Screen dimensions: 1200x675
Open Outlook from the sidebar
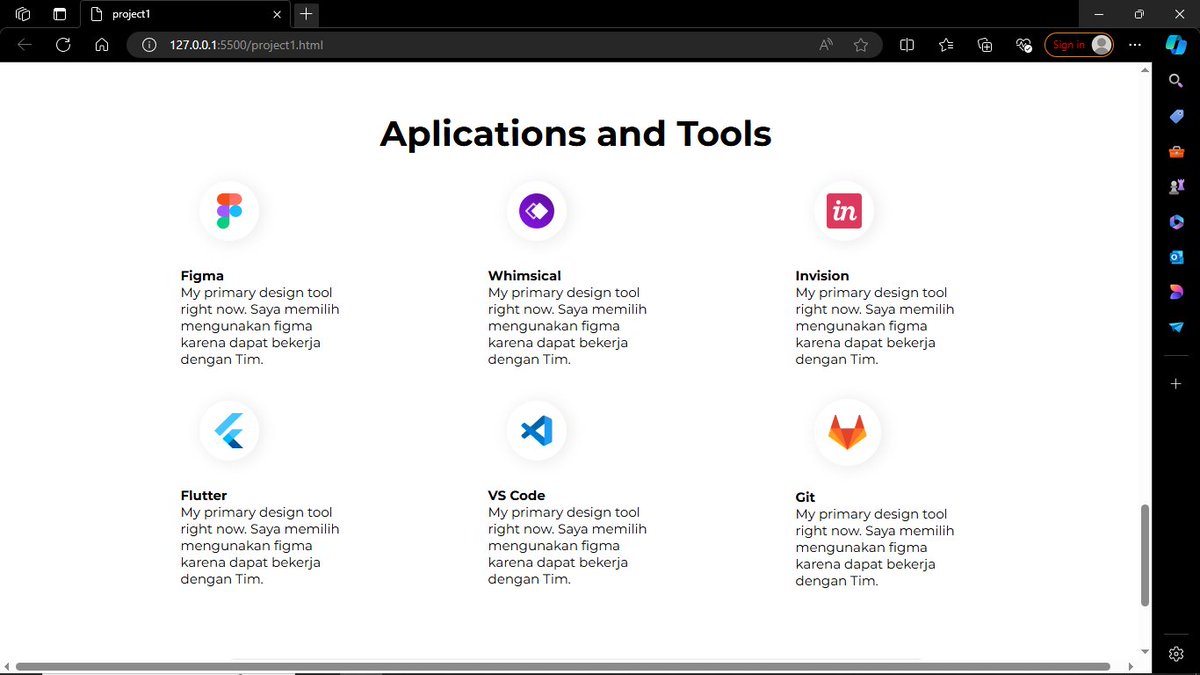pyautogui.click(x=1175, y=256)
